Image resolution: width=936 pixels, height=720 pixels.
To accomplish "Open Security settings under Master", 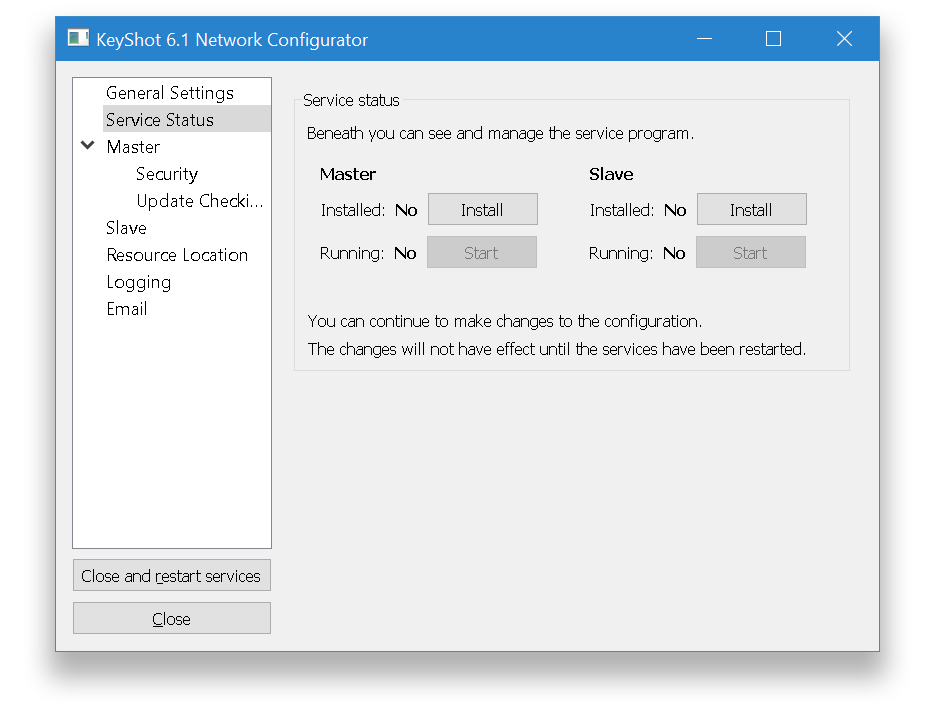I will (x=167, y=174).
